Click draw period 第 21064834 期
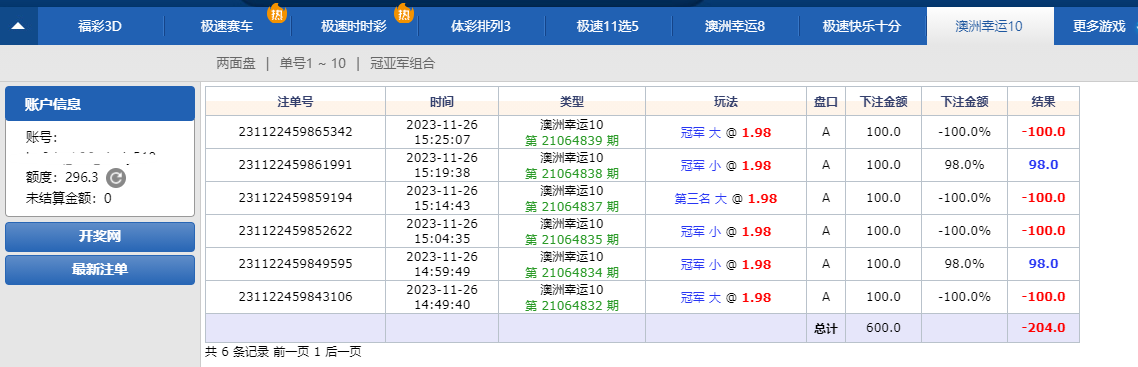 [572, 273]
